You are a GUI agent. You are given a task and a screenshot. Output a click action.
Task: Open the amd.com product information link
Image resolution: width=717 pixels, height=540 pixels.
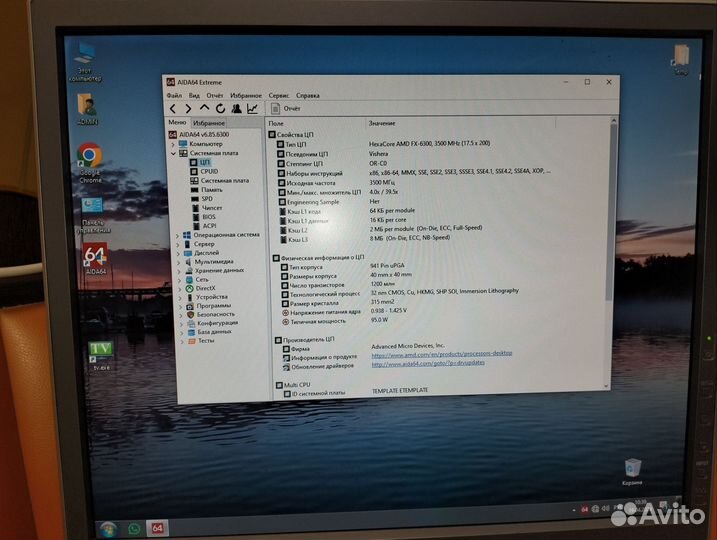[442, 354]
